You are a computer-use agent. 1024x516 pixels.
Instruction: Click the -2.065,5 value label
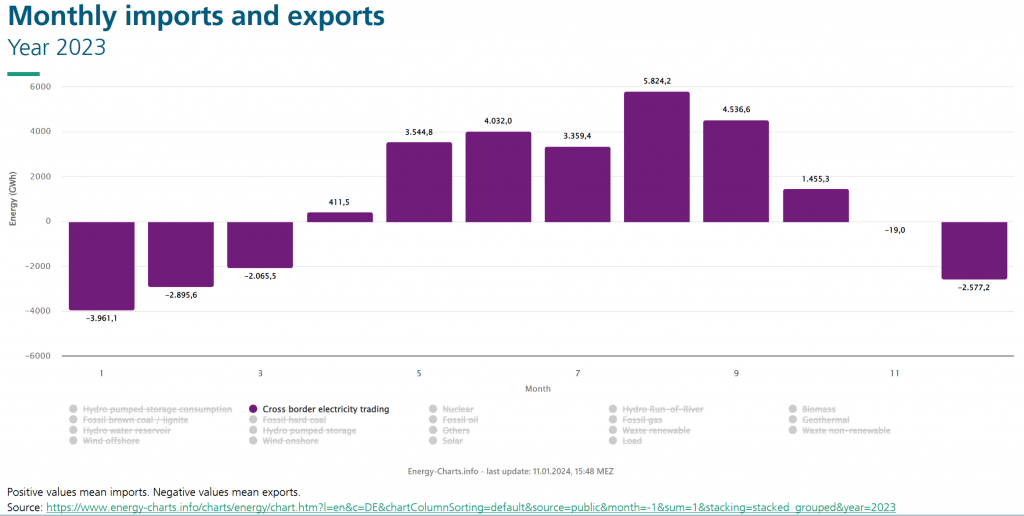(260, 276)
